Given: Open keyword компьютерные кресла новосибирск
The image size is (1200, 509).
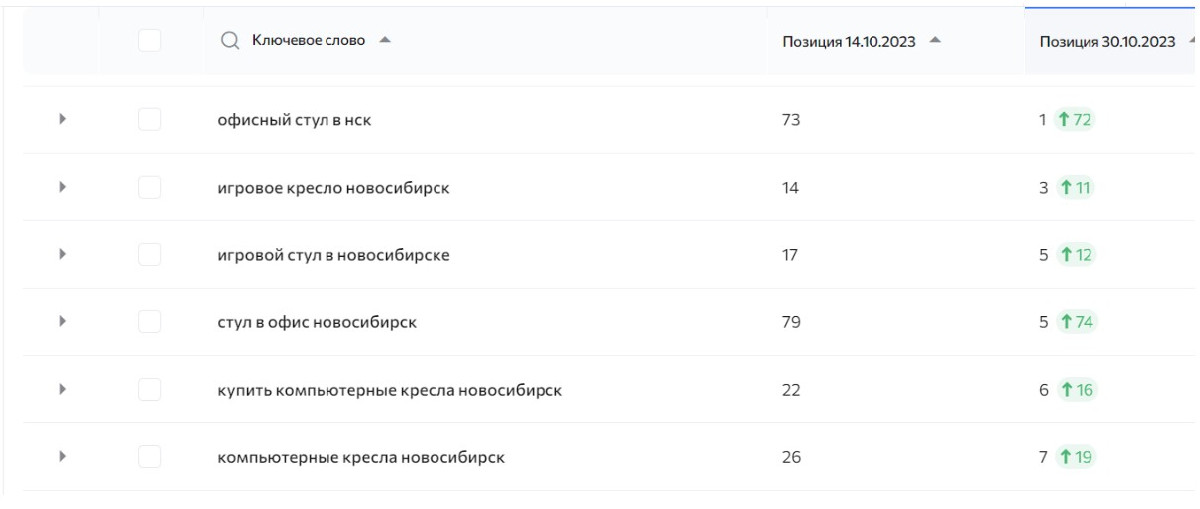Looking at the screenshot, I should pos(361,458).
